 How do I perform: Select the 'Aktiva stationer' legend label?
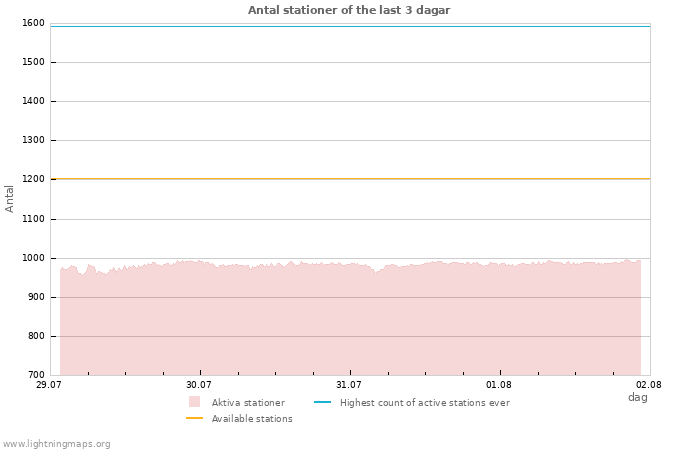pyautogui.click(x=248, y=403)
